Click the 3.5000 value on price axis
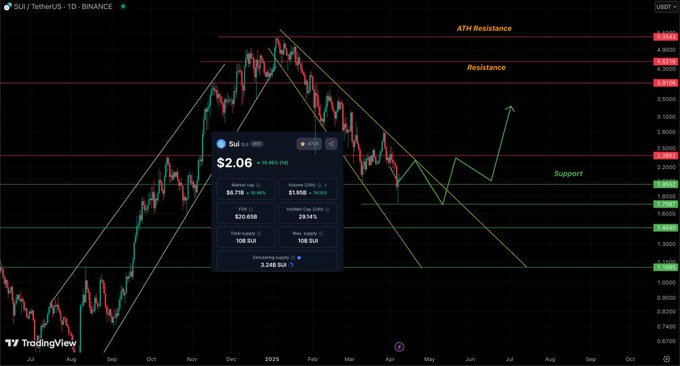680x366 pixels. pos(666,99)
